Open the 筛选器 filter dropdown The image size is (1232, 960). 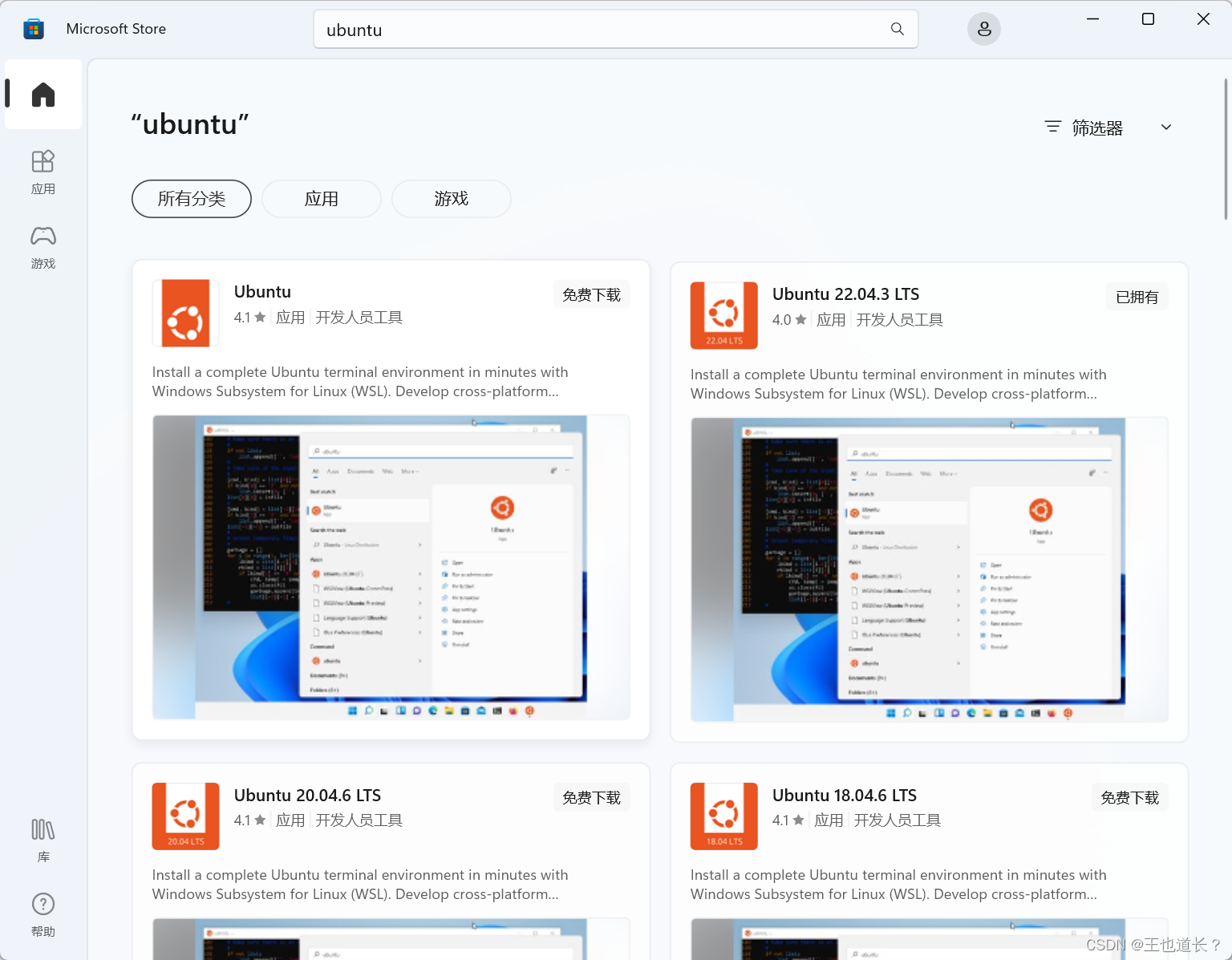[x=1096, y=127]
